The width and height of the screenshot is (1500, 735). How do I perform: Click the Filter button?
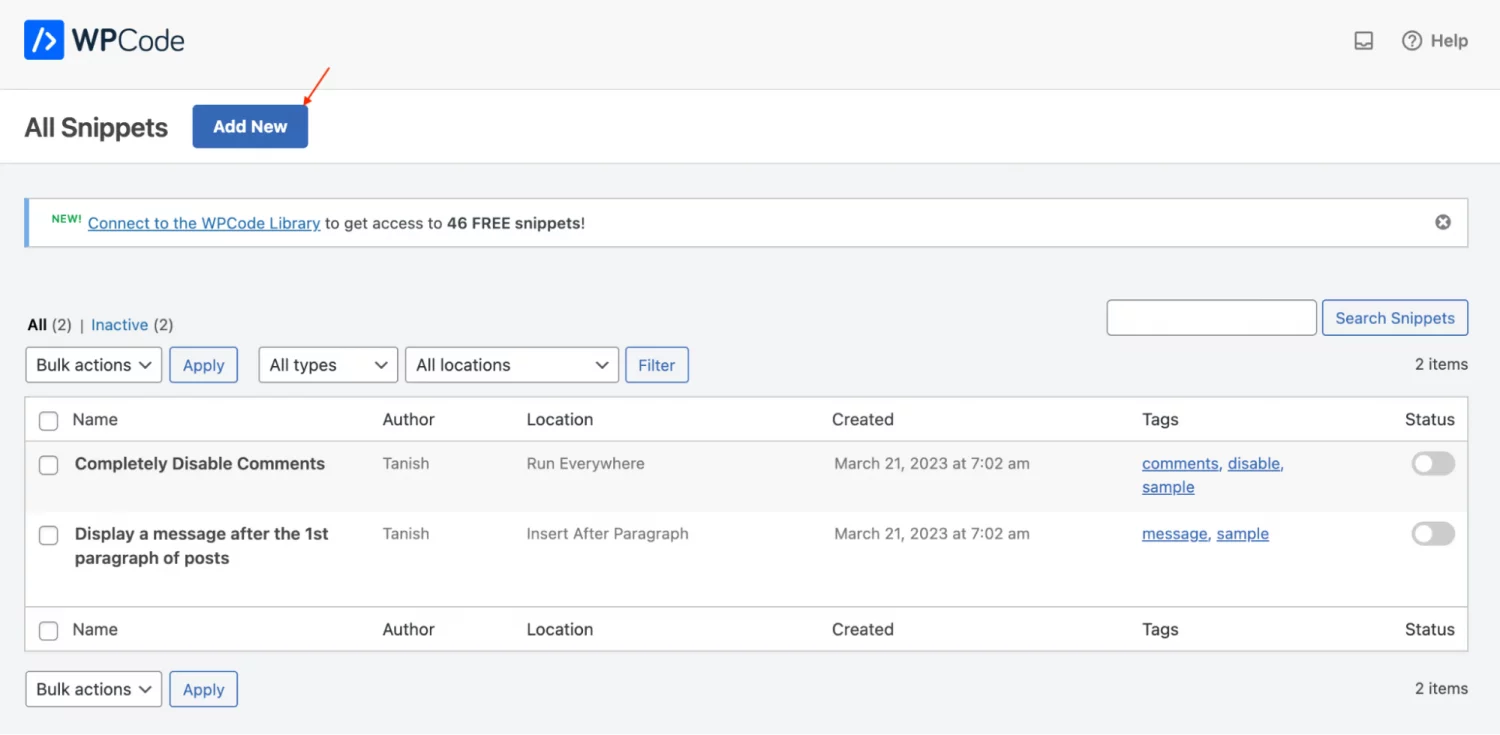click(657, 365)
